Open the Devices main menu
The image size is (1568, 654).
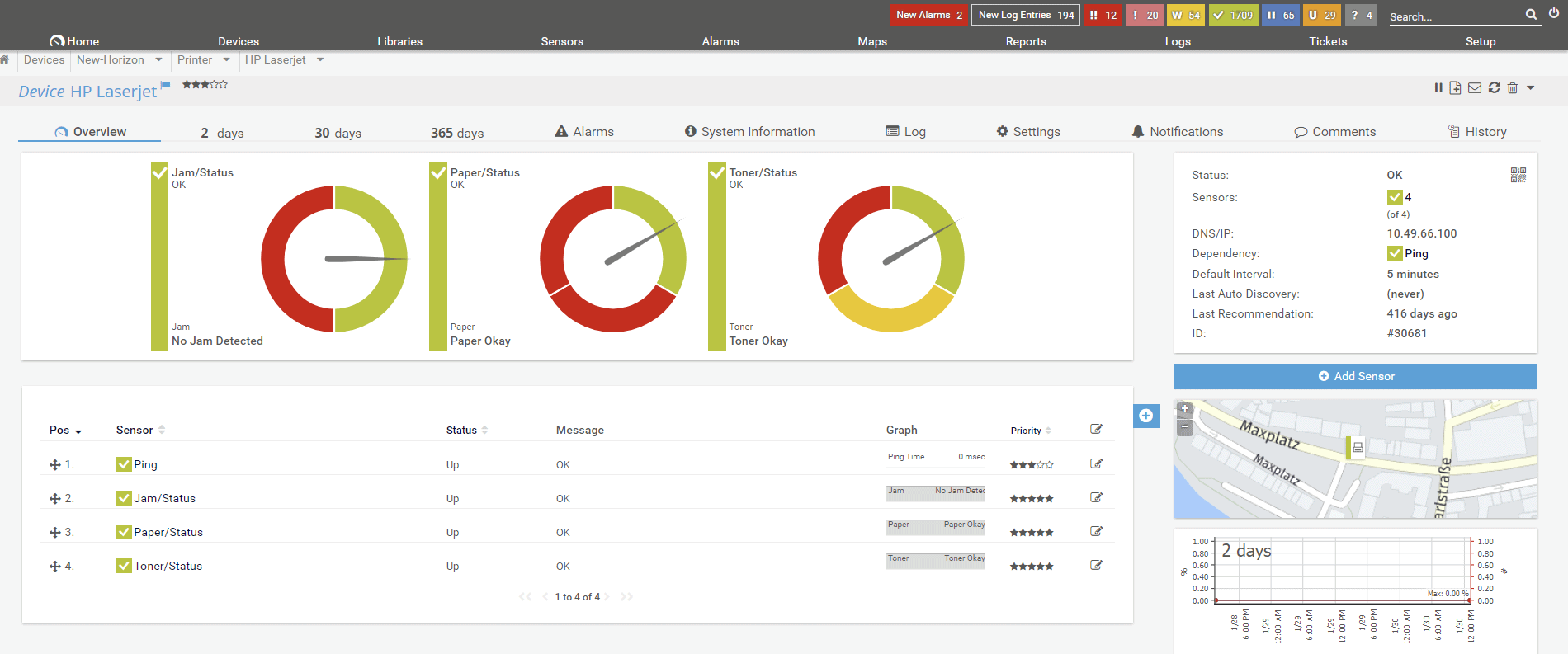(239, 41)
